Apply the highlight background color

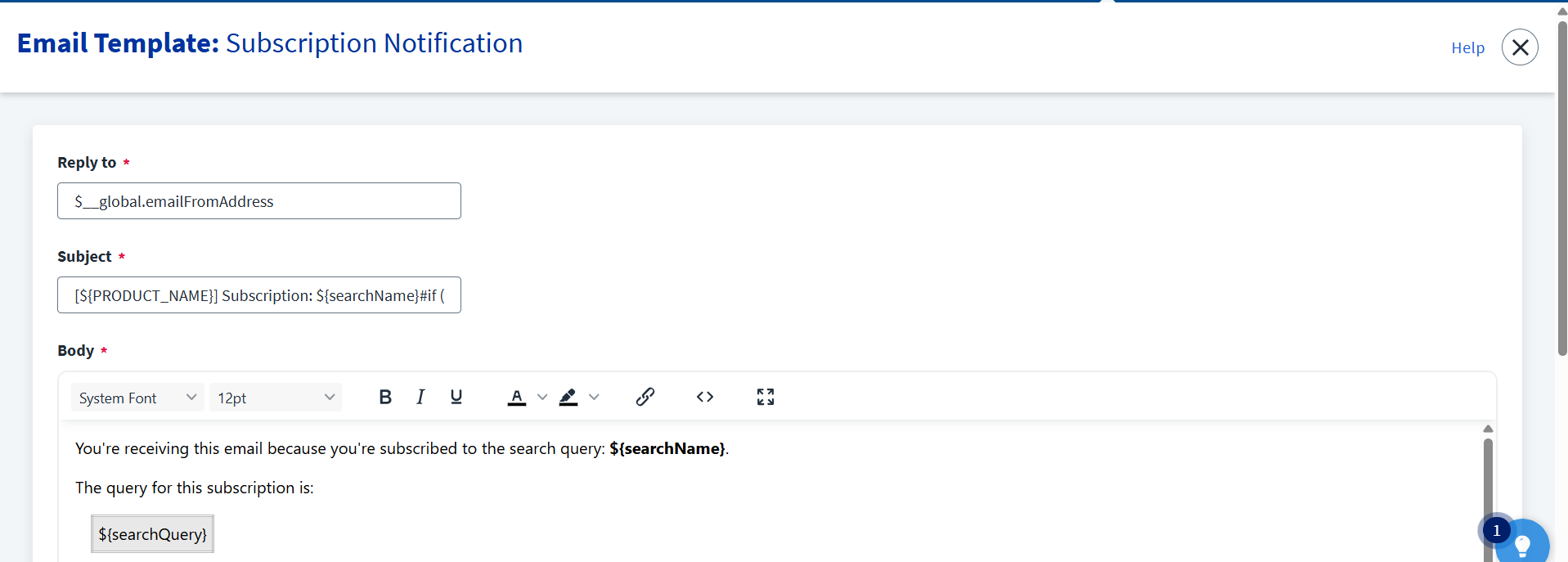coord(568,398)
